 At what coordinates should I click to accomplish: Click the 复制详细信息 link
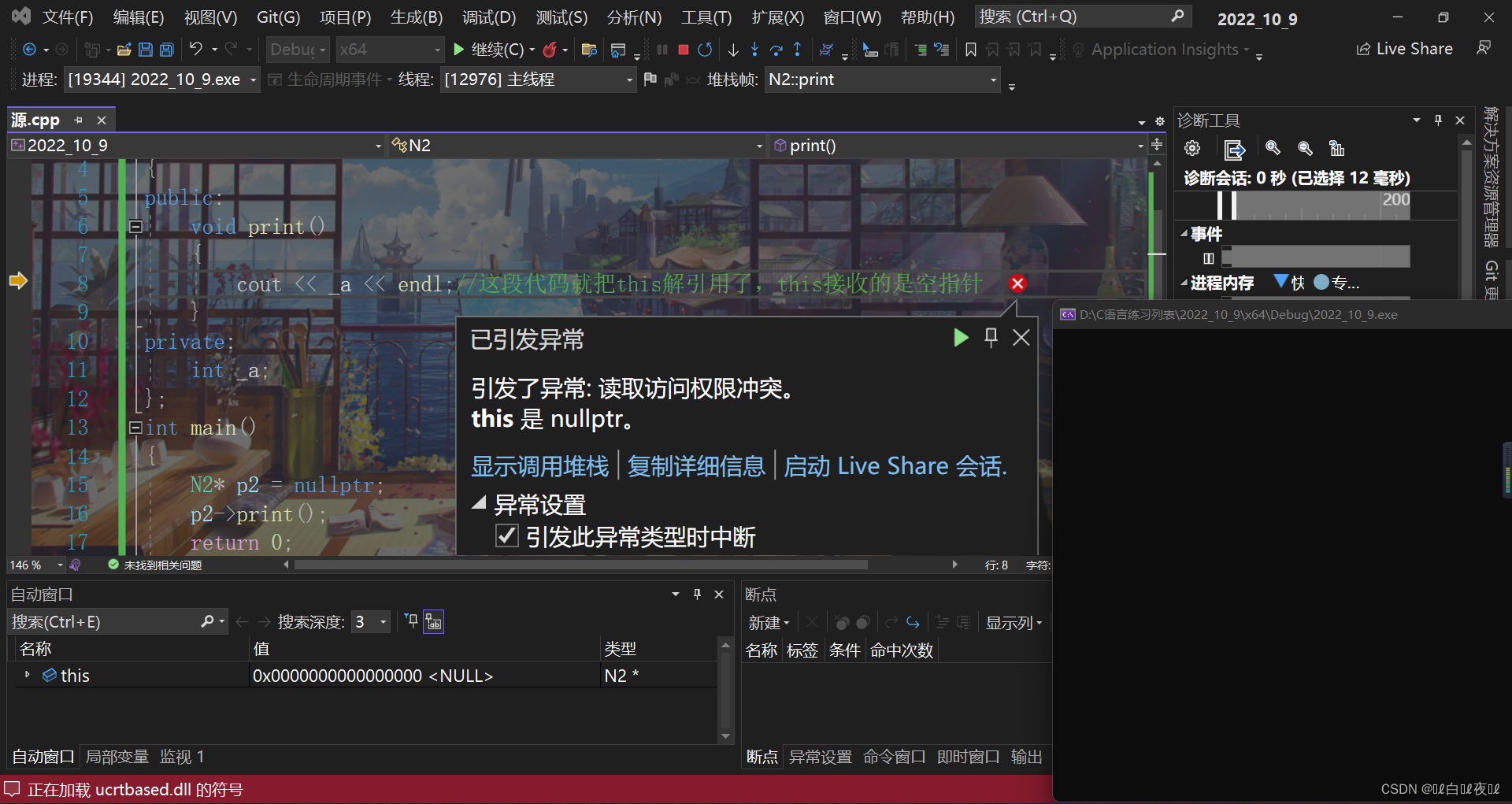[x=696, y=466]
